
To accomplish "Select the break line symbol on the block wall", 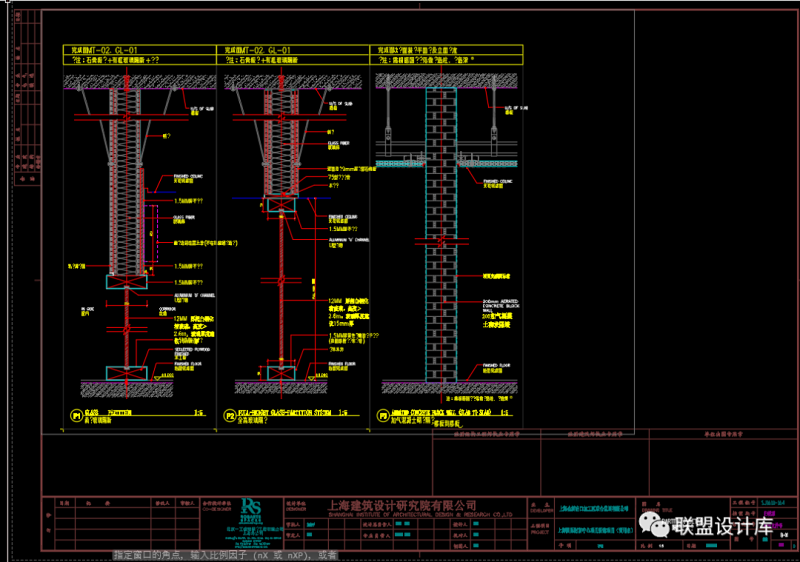I will [x=443, y=240].
